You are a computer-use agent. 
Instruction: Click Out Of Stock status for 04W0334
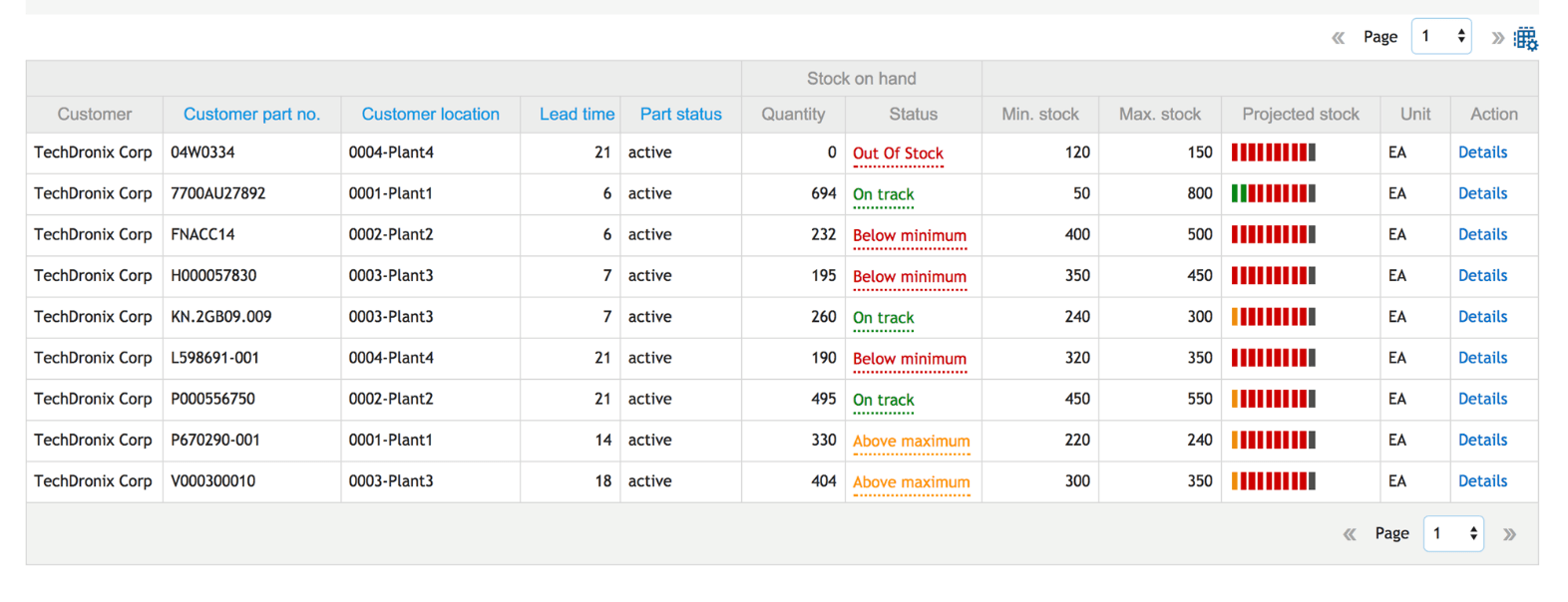tap(898, 153)
